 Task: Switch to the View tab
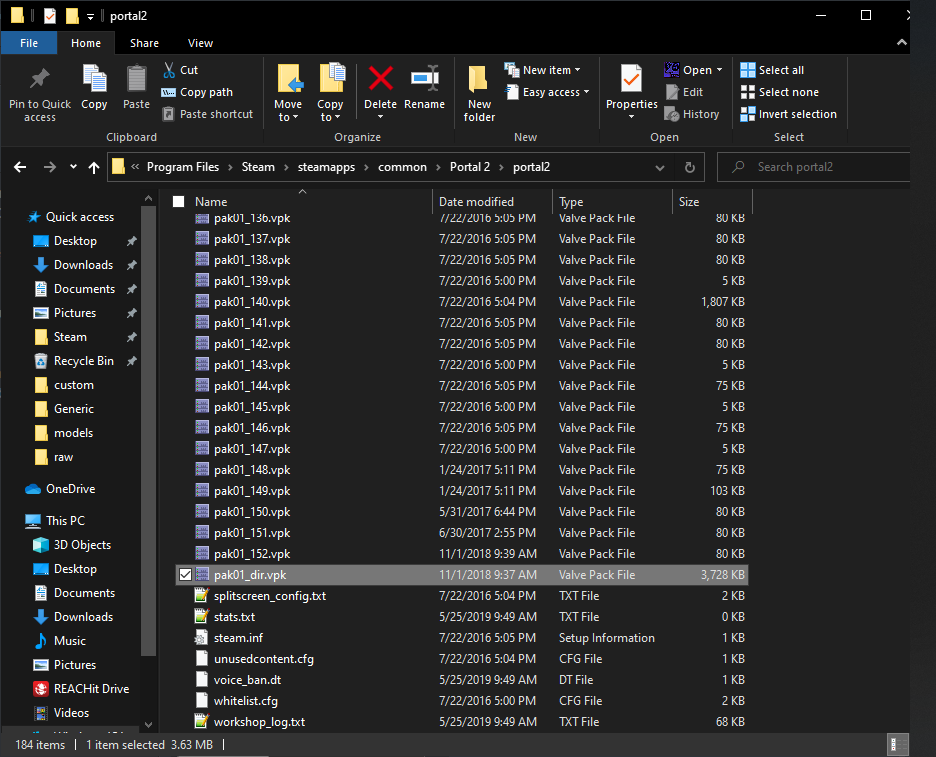(x=200, y=43)
